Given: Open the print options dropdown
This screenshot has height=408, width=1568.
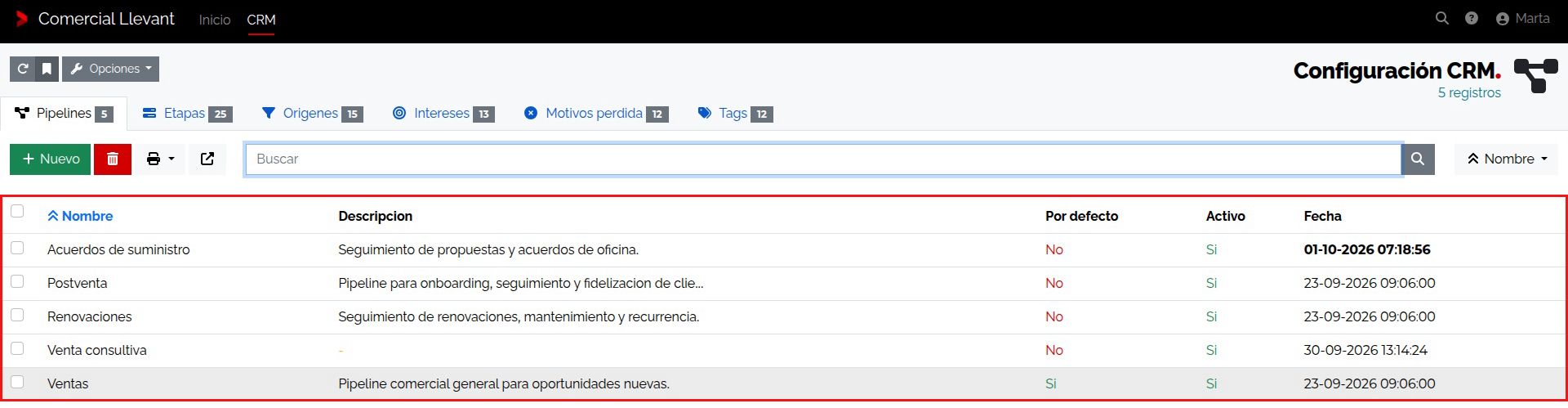Looking at the screenshot, I should pyautogui.click(x=160, y=159).
